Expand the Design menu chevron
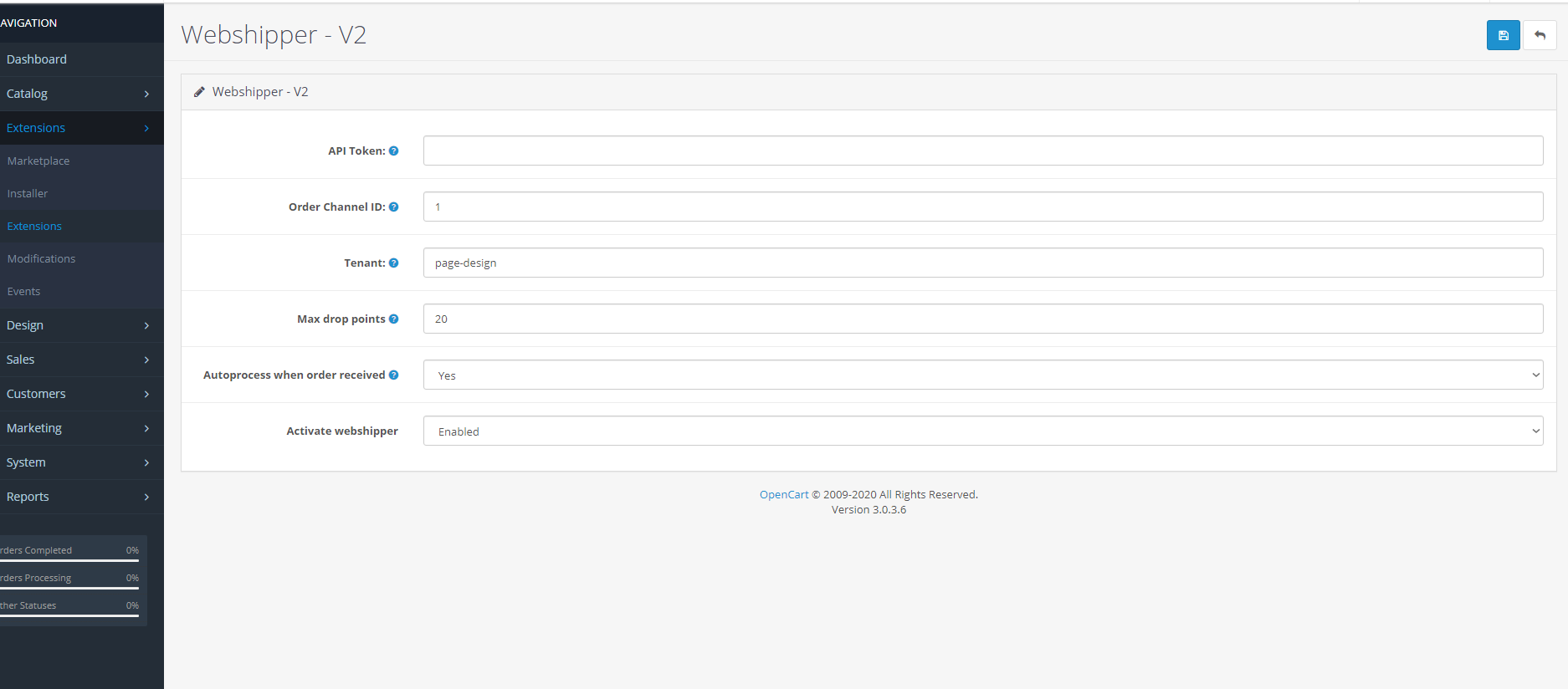Image resolution: width=1568 pixels, height=689 pixels. pos(146,325)
